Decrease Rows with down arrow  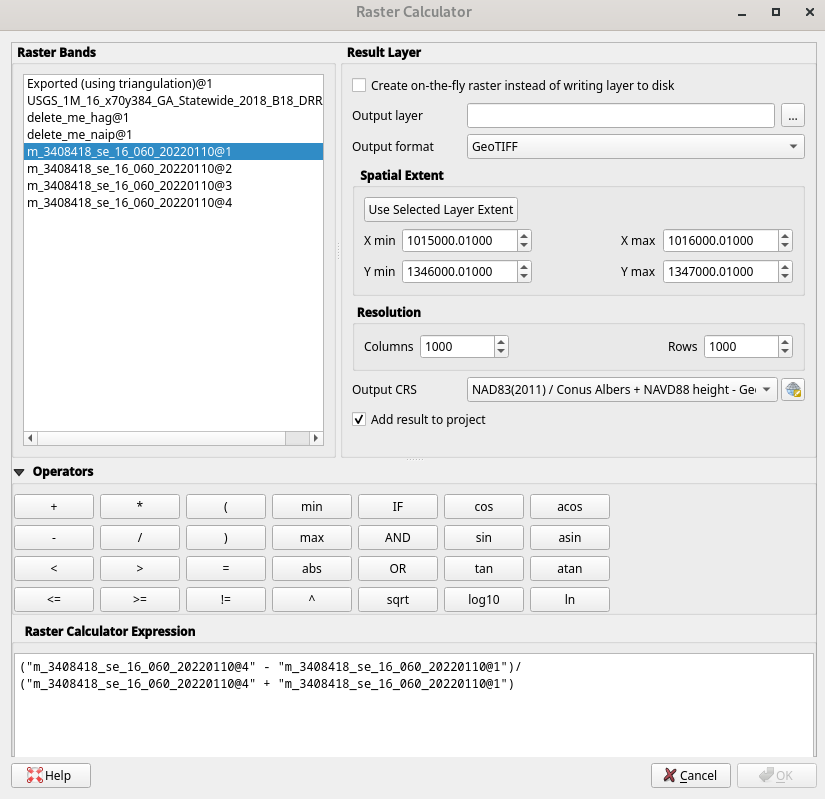coord(785,352)
